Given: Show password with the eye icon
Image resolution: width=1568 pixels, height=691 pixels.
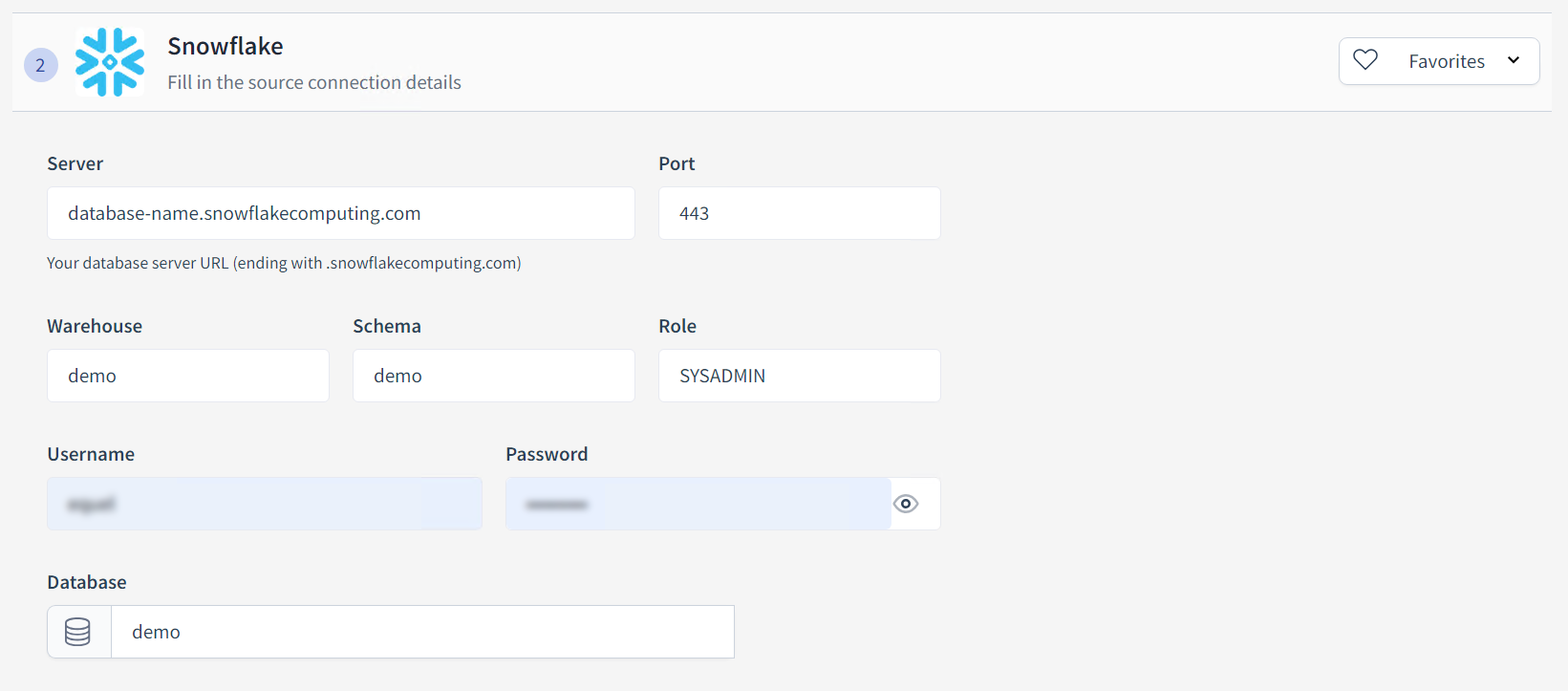Looking at the screenshot, I should point(906,504).
